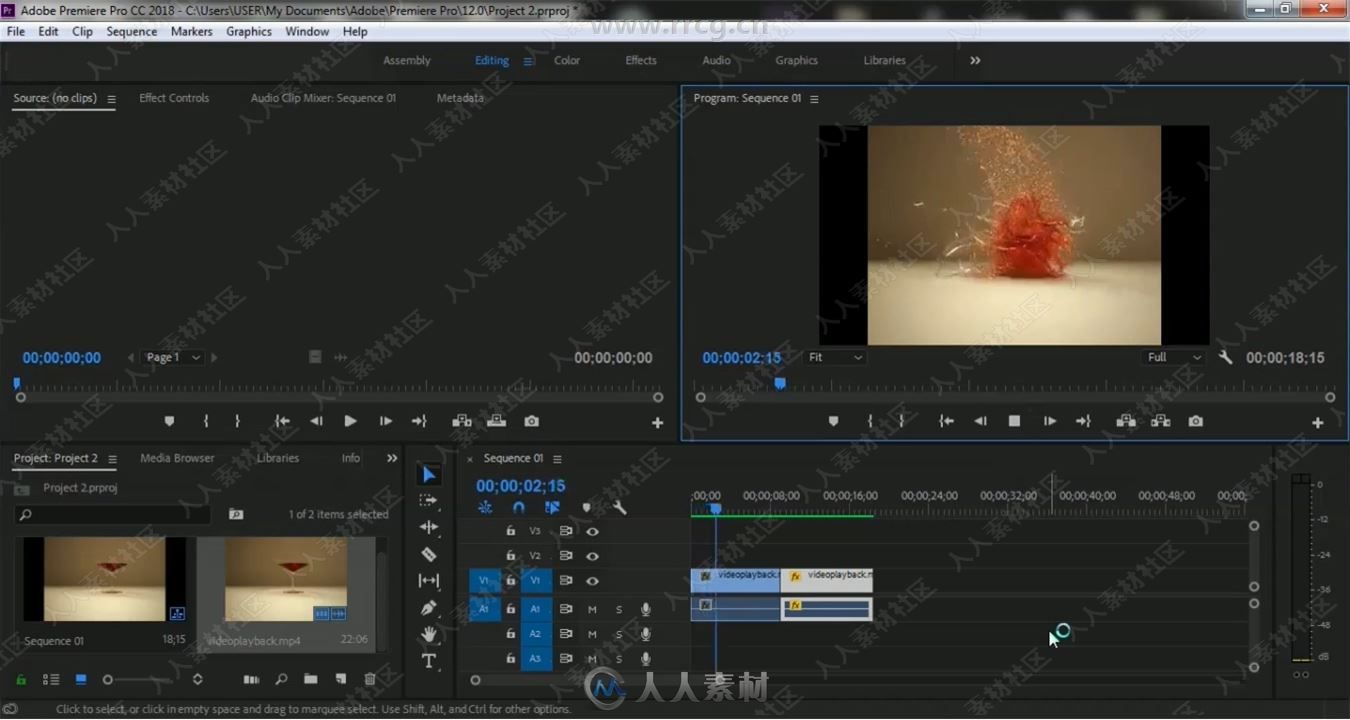Switch to Effect Controls tab
This screenshot has width=1350, height=720.
(174, 98)
